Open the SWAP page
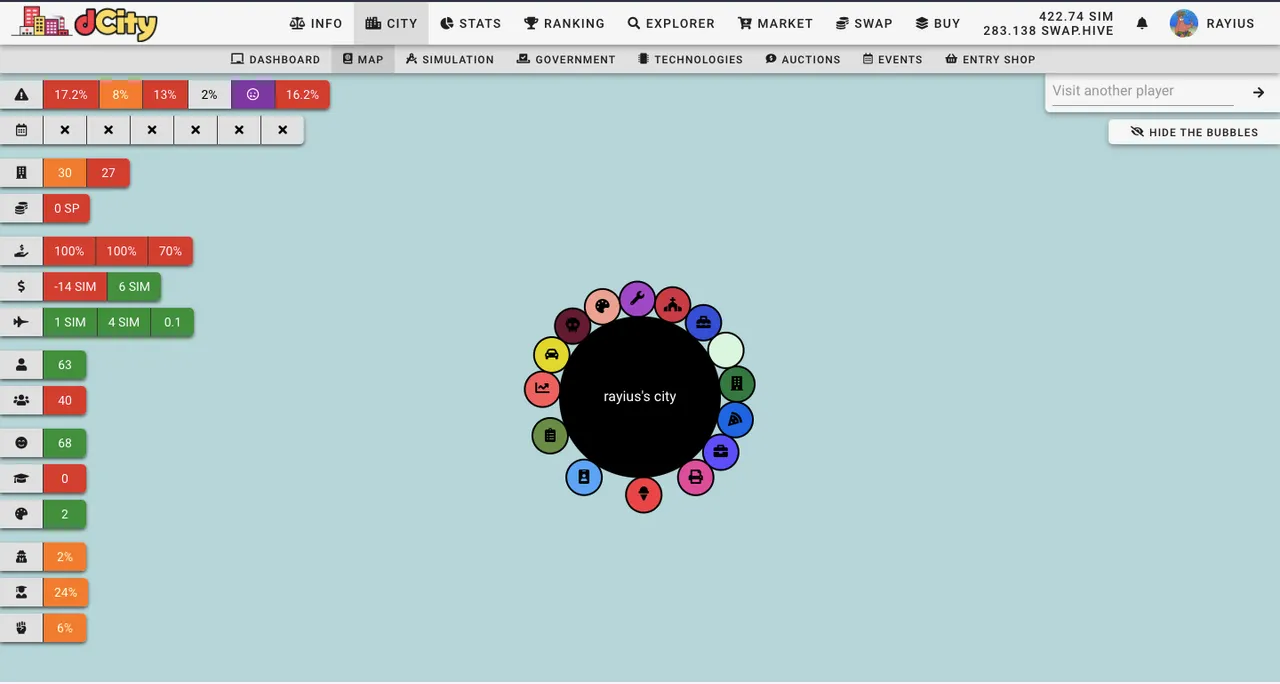Image resolution: width=1280 pixels, height=684 pixels. pyautogui.click(x=864, y=23)
